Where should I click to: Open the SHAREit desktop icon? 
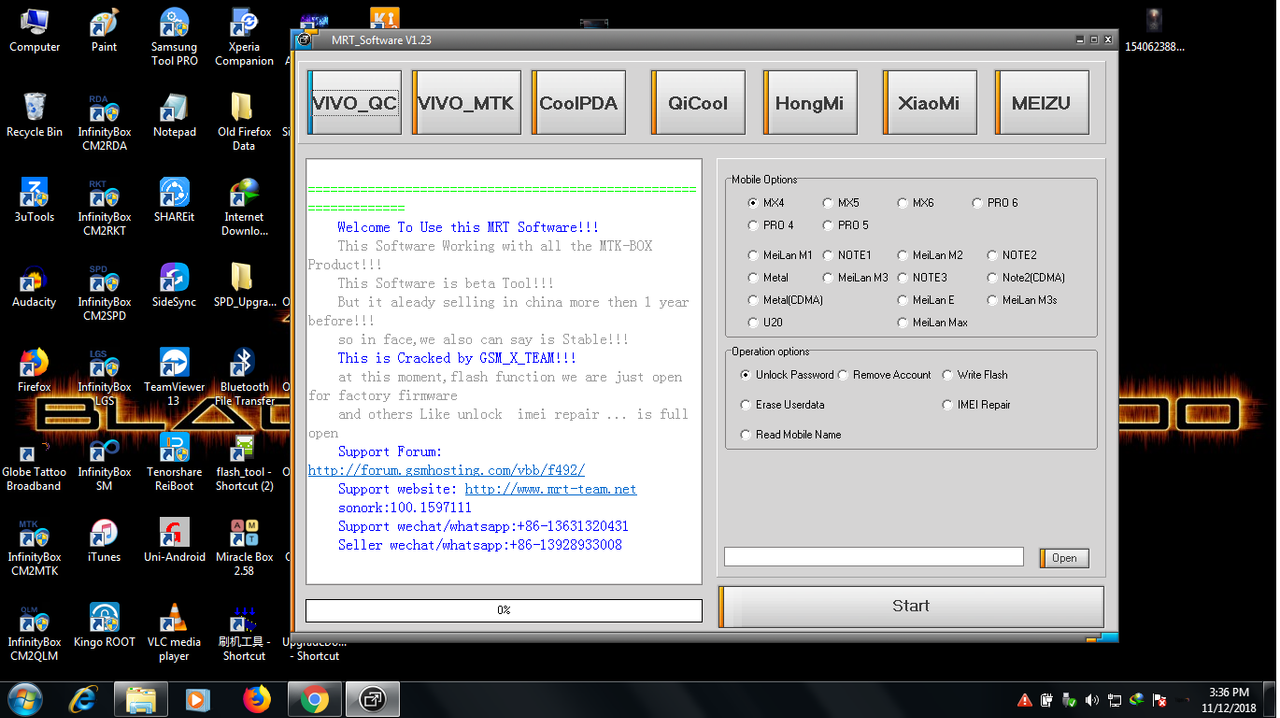(x=174, y=200)
